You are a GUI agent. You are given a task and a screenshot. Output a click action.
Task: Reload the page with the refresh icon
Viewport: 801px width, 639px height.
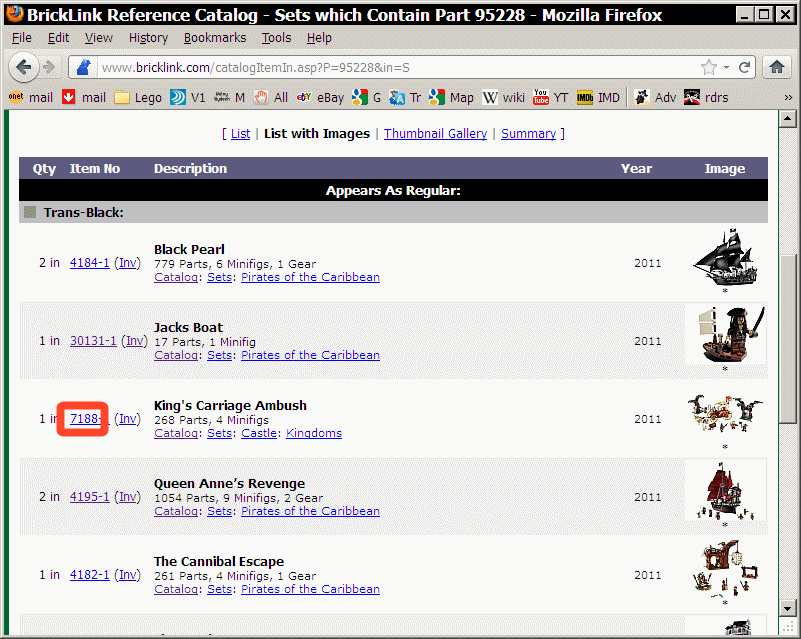[x=744, y=67]
